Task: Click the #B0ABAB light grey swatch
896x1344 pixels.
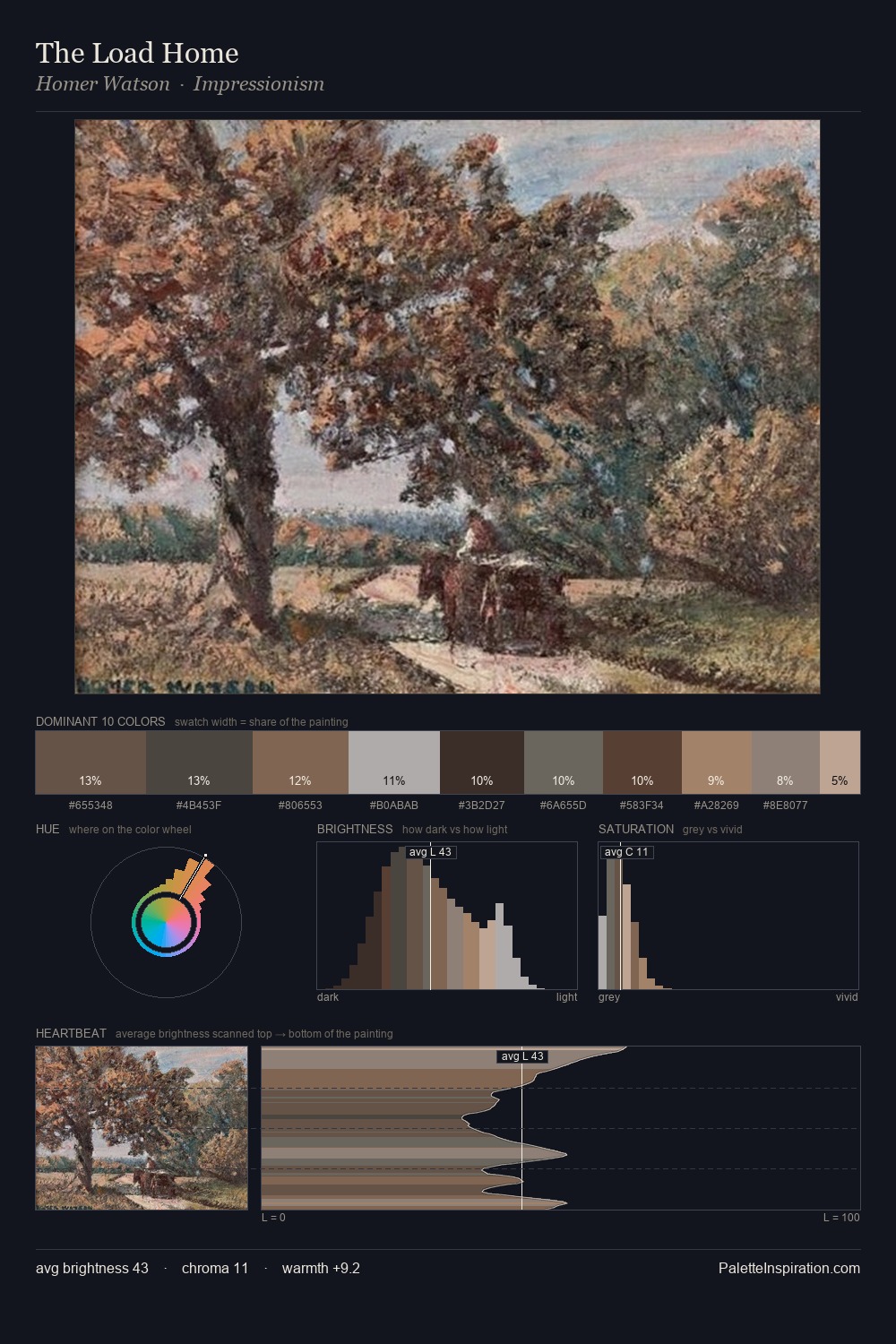Action: click(x=394, y=762)
